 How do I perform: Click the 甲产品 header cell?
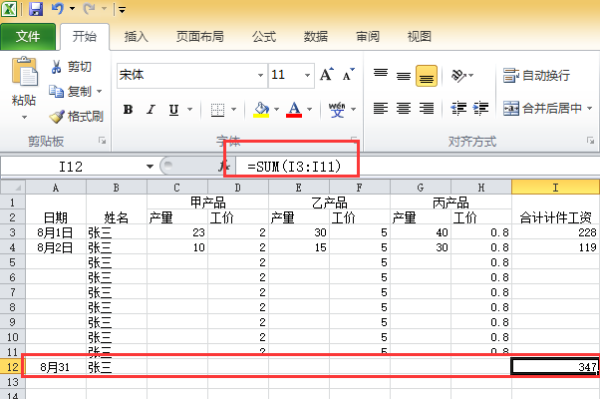(x=208, y=202)
